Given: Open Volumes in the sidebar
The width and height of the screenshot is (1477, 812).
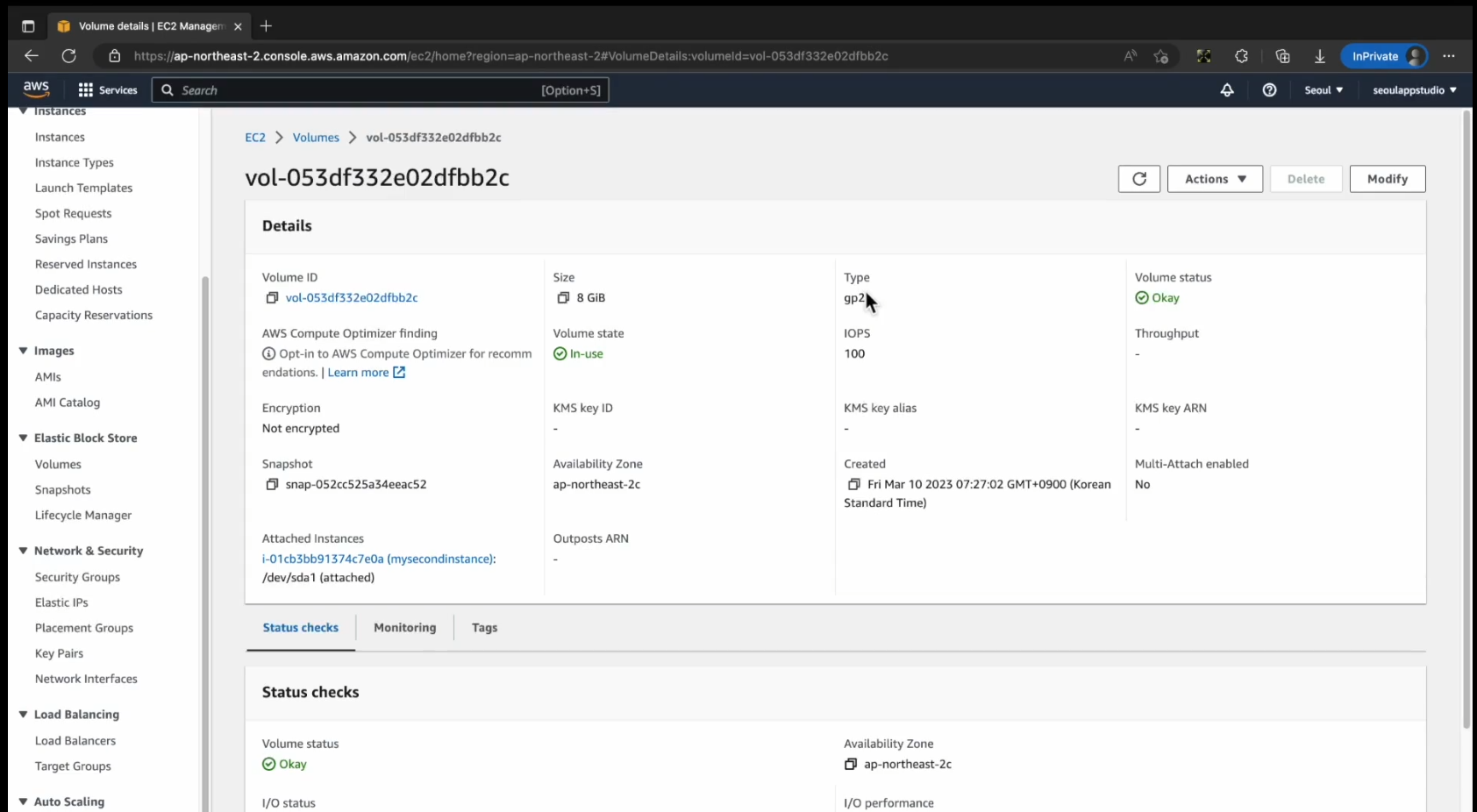Looking at the screenshot, I should pos(58,465).
